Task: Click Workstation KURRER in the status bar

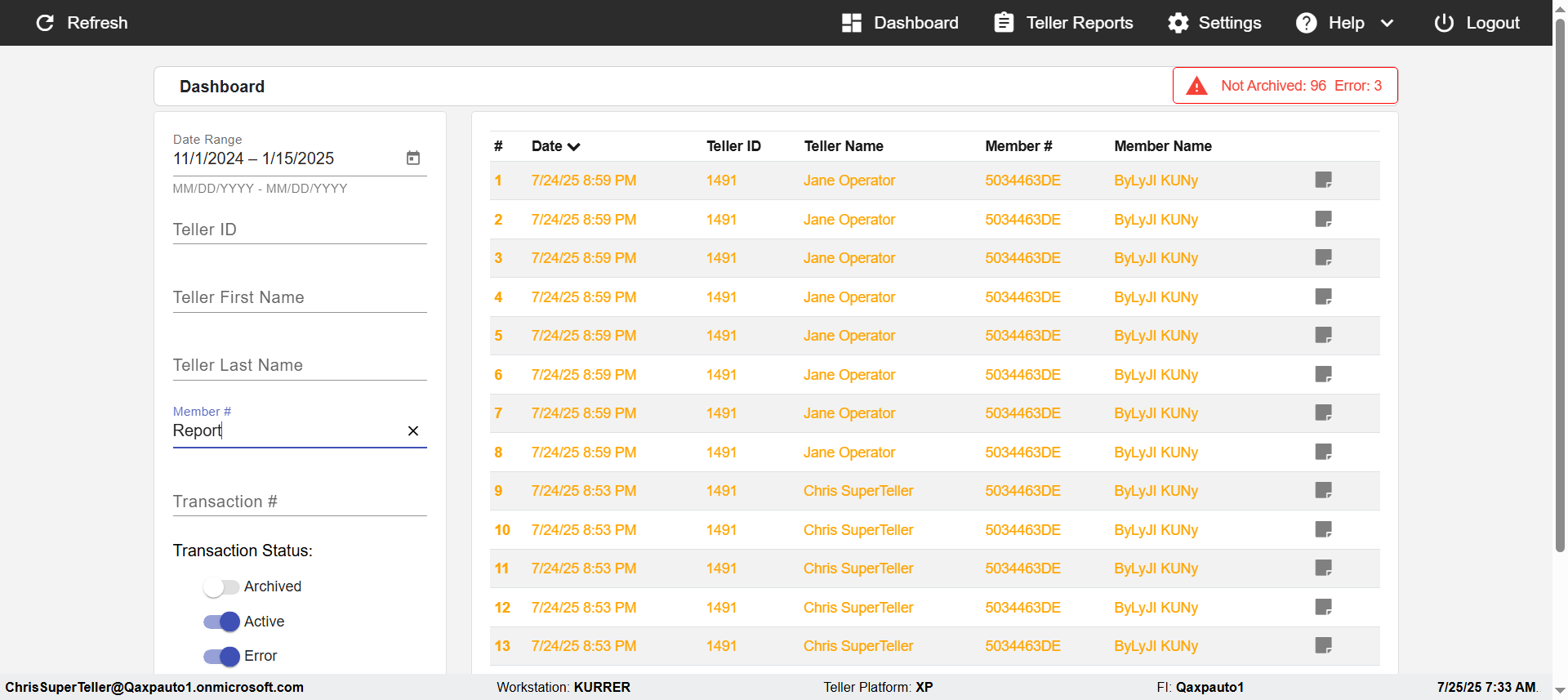Action: (563, 687)
